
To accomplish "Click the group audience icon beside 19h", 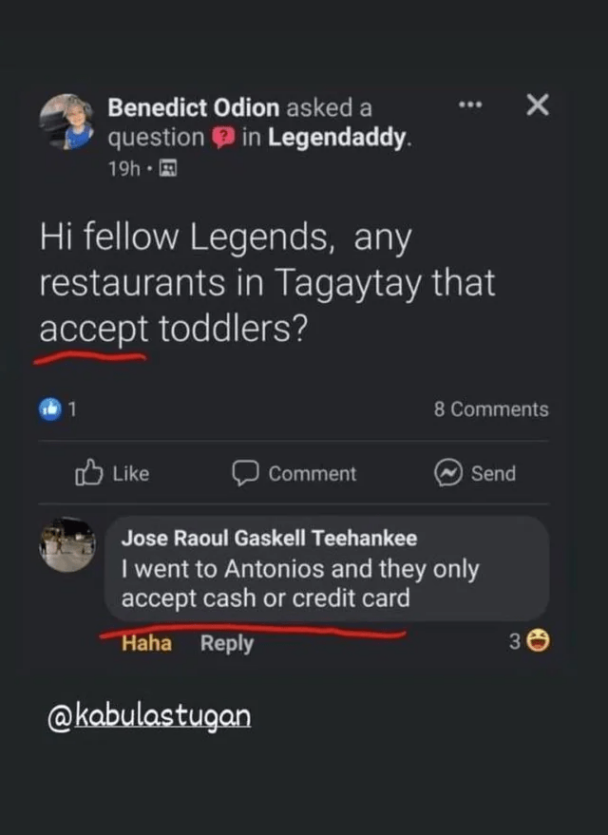I will (x=168, y=169).
